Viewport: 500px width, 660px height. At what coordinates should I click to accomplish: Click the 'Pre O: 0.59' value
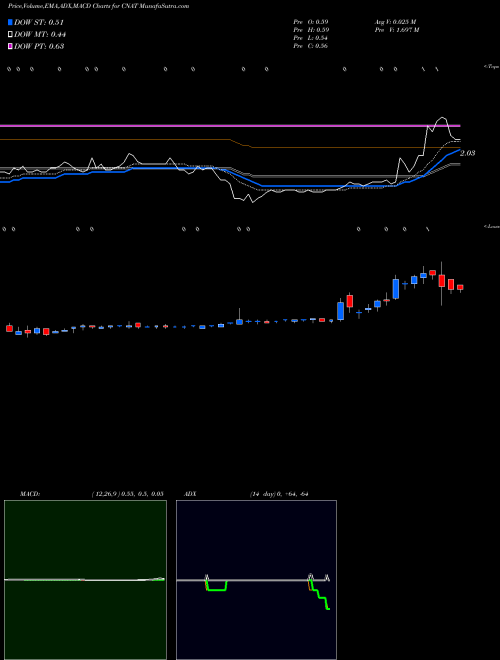click(311, 22)
